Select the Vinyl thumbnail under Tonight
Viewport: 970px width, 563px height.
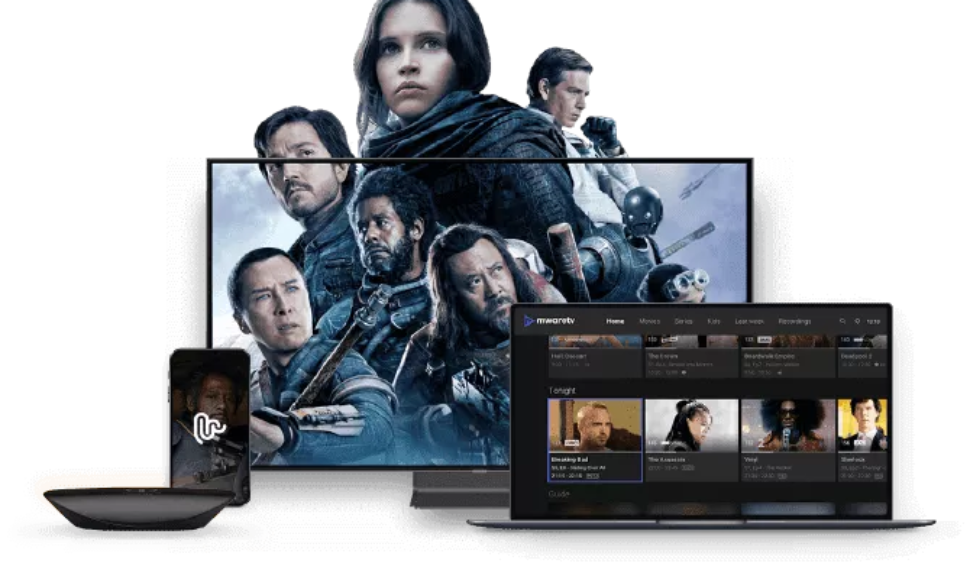click(788, 426)
